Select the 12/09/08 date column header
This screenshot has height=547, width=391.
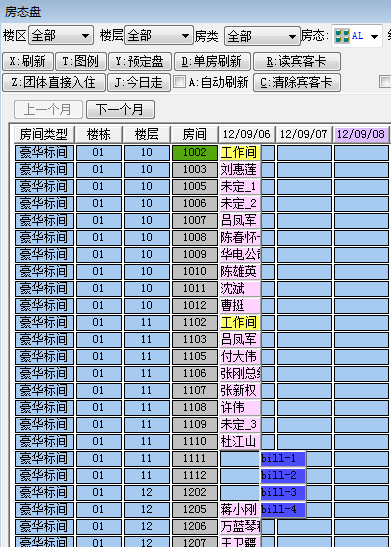(361, 134)
